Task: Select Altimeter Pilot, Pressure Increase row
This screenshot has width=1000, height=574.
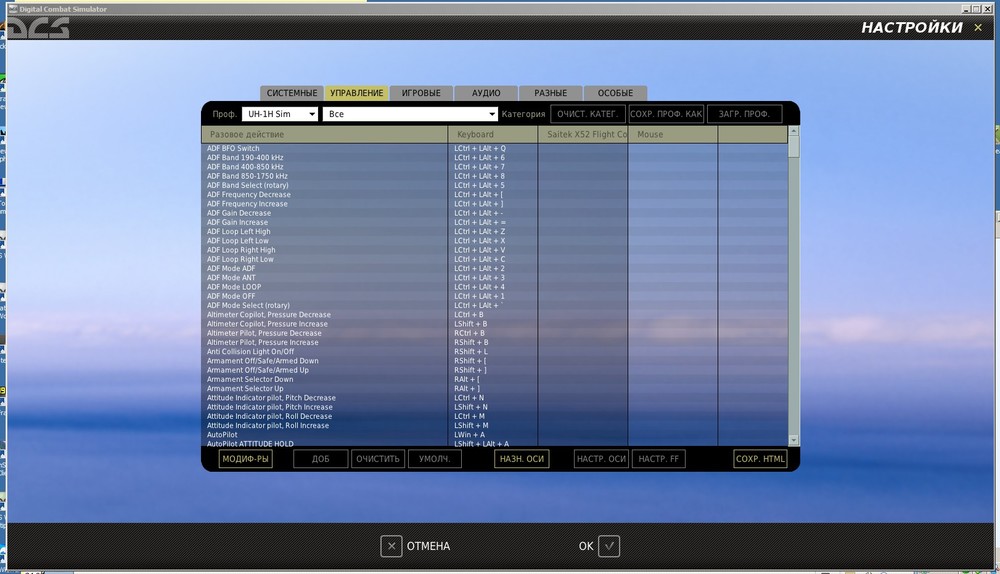Action: pyautogui.click(x=495, y=342)
